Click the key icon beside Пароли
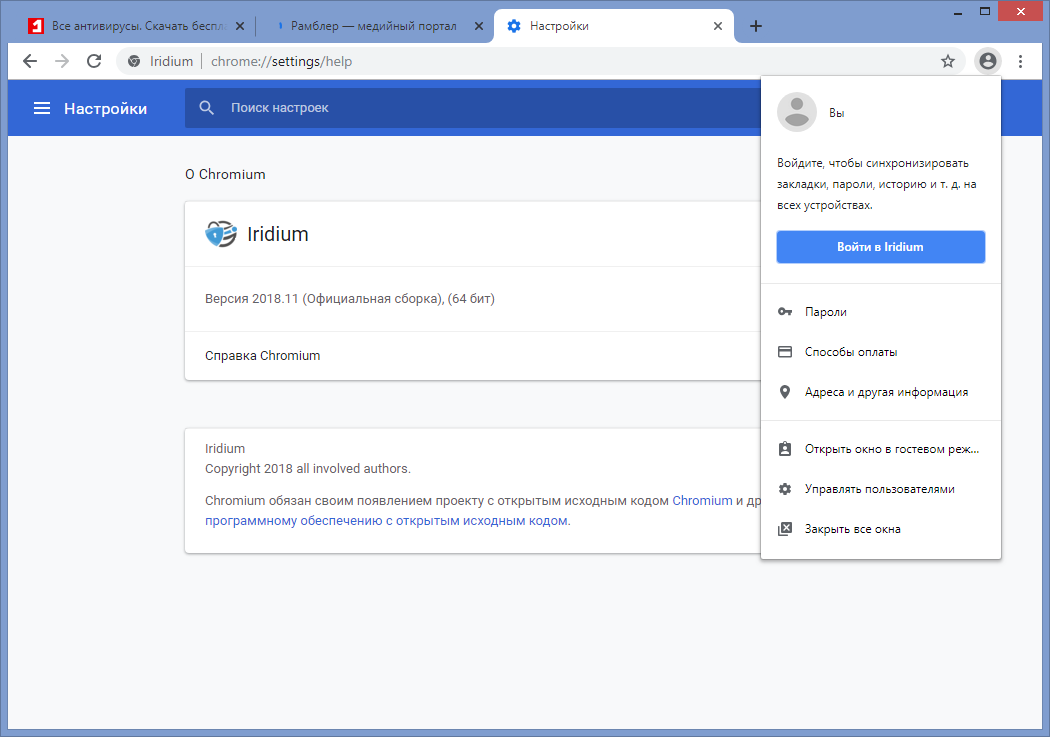The width and height of the screenshot is (1050, 737). pyautogui.click(x=785, y=312)
